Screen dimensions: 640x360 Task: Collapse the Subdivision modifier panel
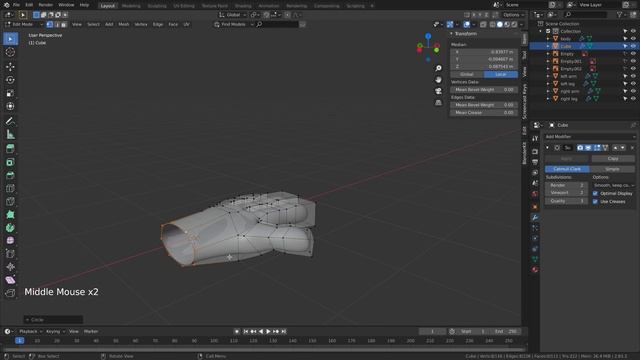(548, 148)
